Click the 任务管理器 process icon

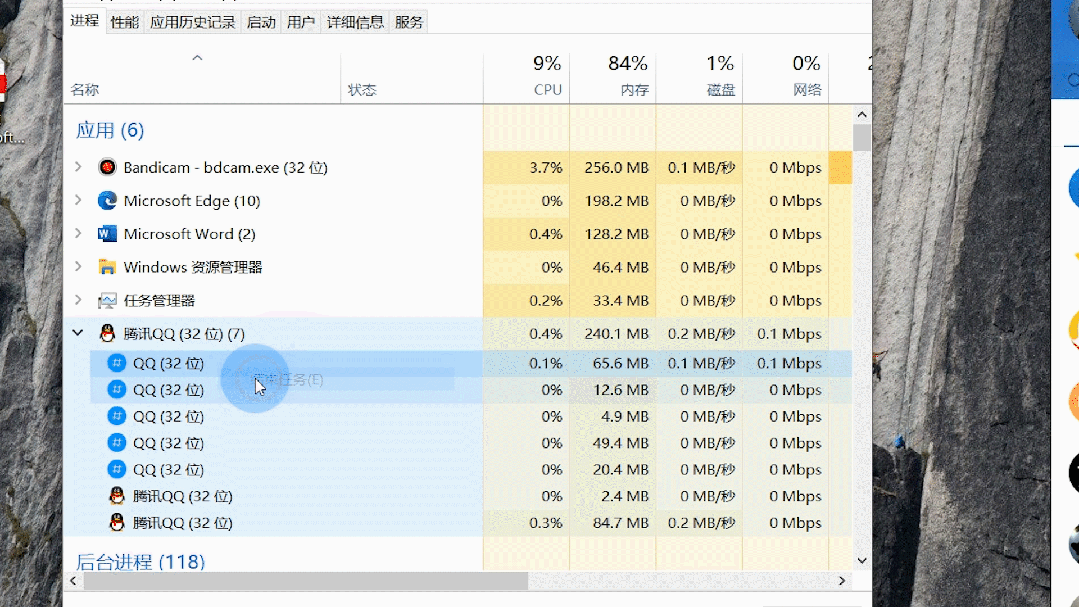(107, 300)
